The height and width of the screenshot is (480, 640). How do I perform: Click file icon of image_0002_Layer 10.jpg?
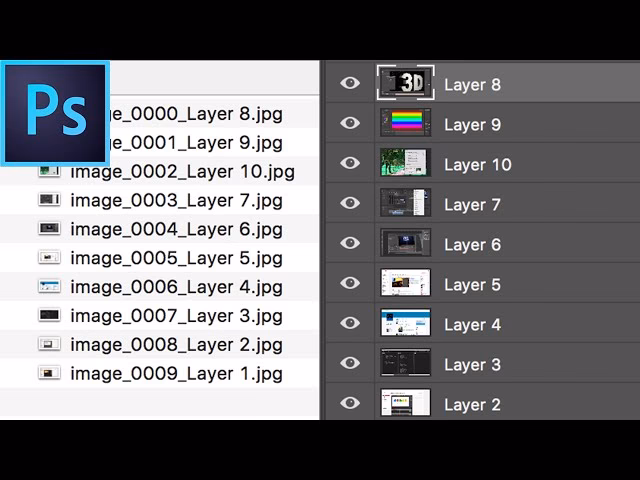pos(49,171)
